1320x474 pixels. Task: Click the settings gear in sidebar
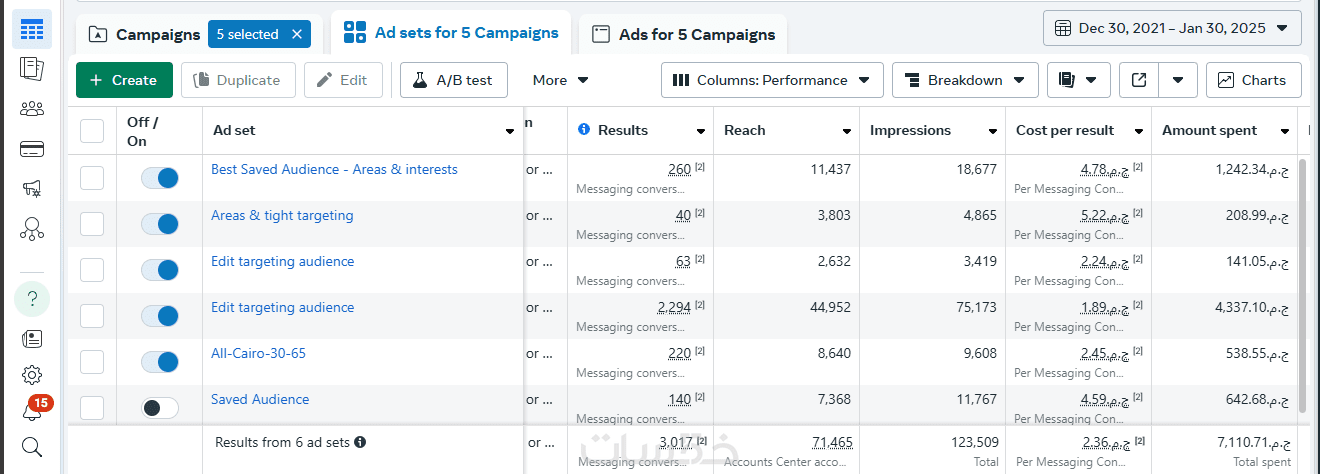click(x=32, y=375)
